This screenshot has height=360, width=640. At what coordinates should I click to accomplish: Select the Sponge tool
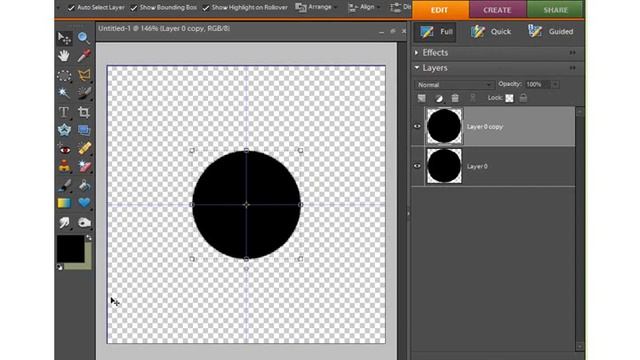click(x=84, y=222)
